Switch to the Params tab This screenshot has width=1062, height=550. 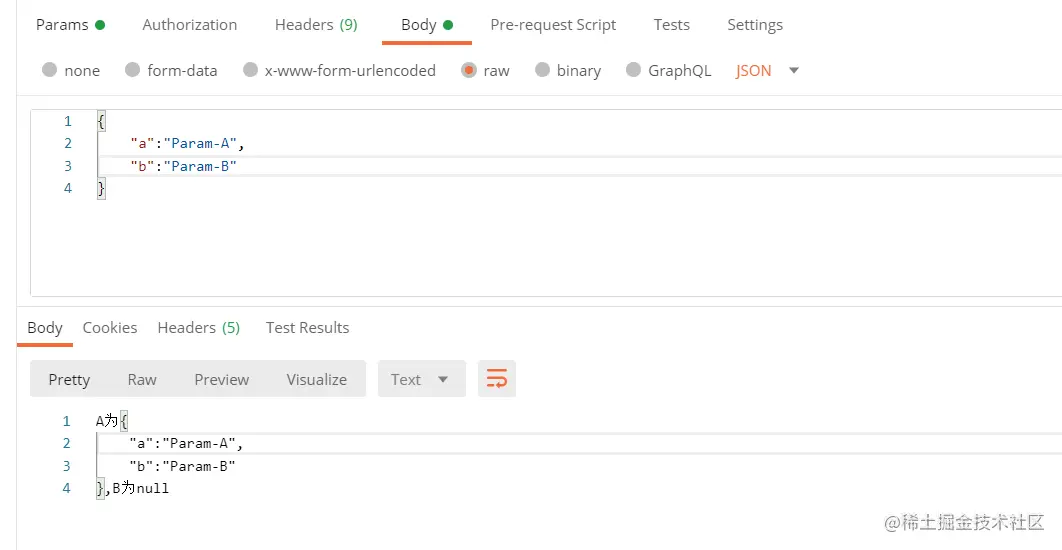[70, 25]
